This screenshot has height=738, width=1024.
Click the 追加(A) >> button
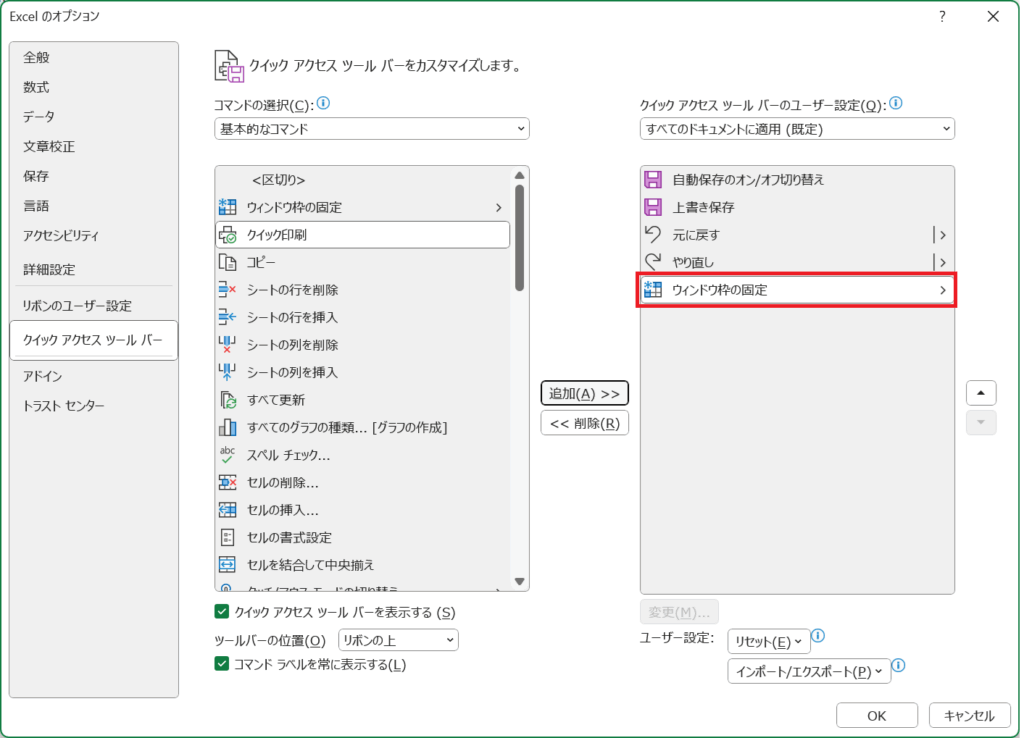[x=584, y=393]
